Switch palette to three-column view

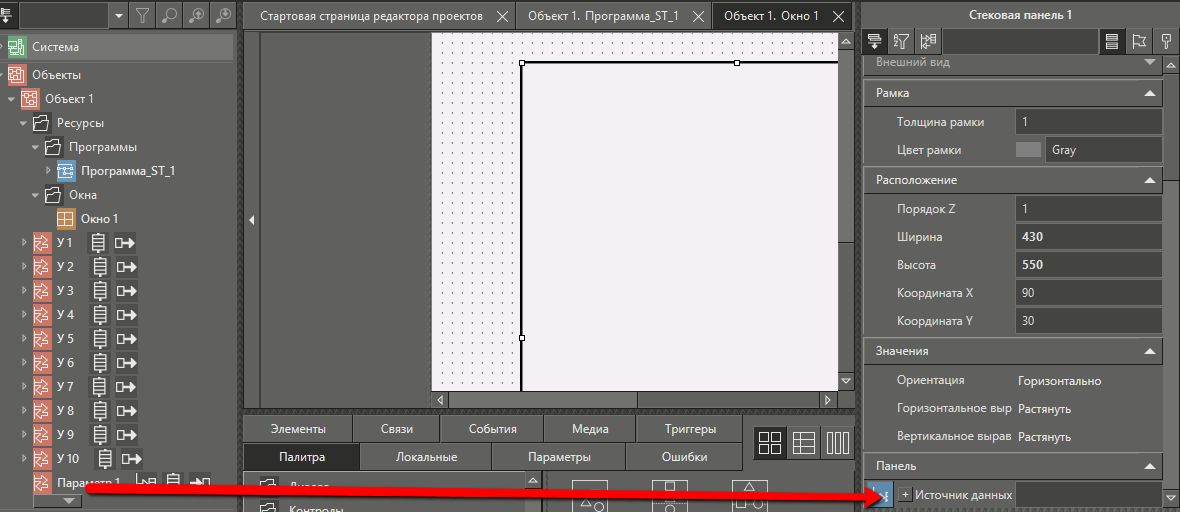837,443
